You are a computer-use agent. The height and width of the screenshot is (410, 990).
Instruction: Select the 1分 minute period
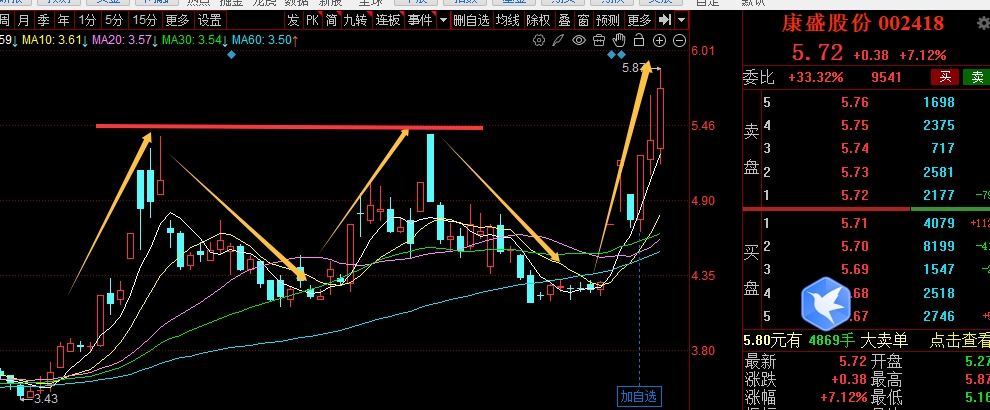click(88, 20)
